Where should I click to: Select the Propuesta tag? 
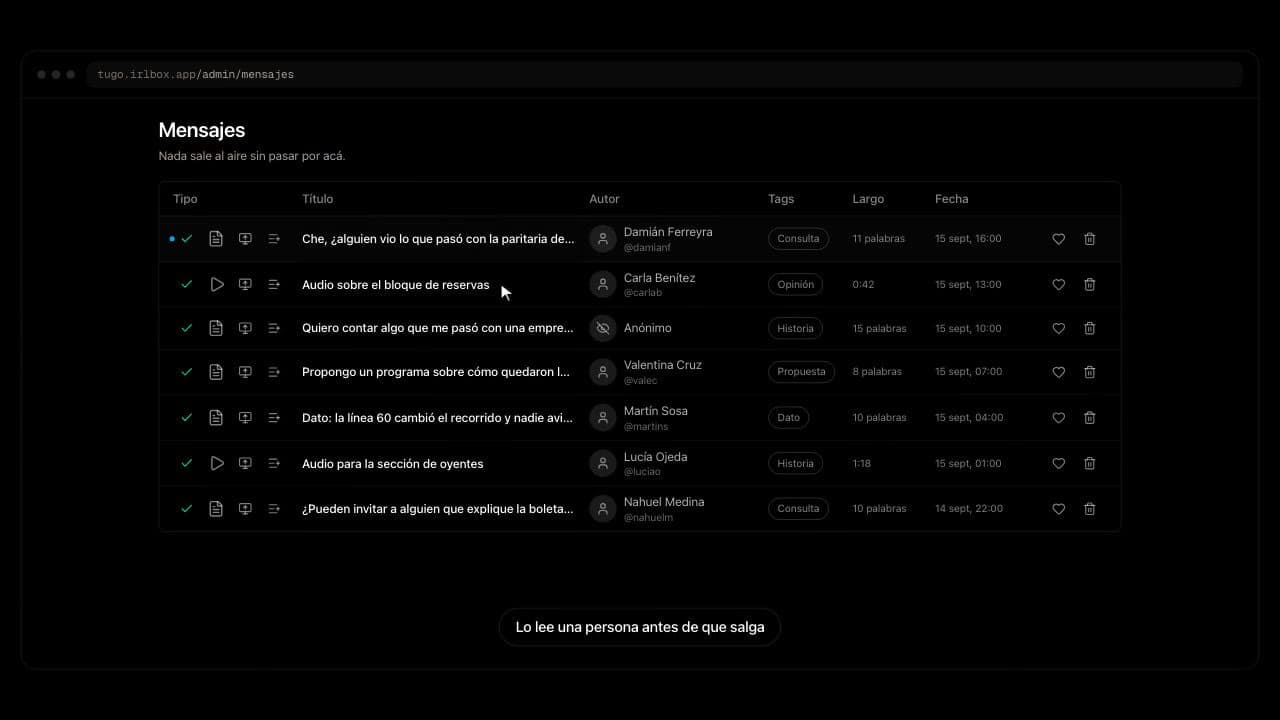[x=802, y=372]
